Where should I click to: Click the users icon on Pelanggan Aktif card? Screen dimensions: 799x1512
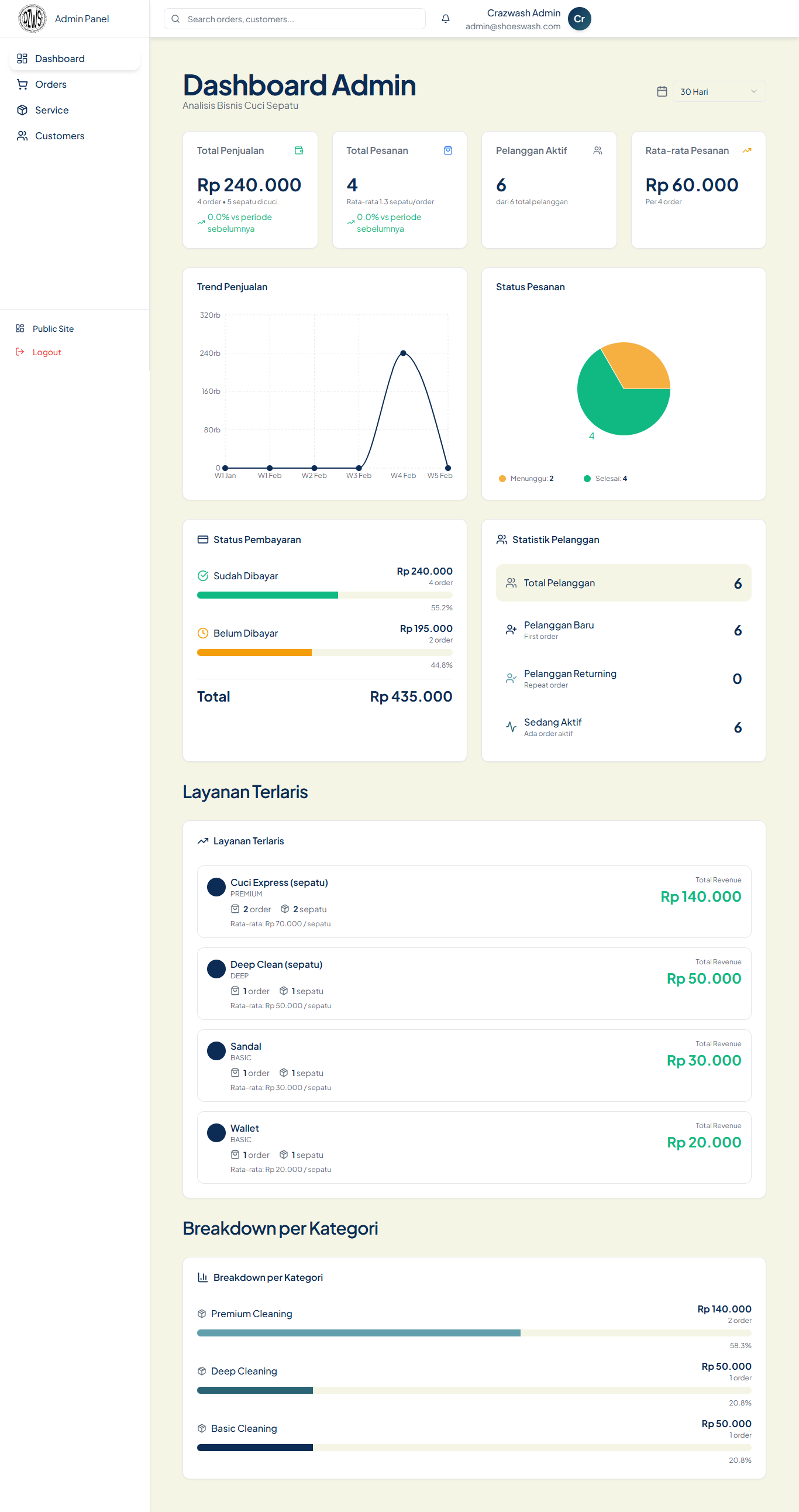[x=598, y=150]
